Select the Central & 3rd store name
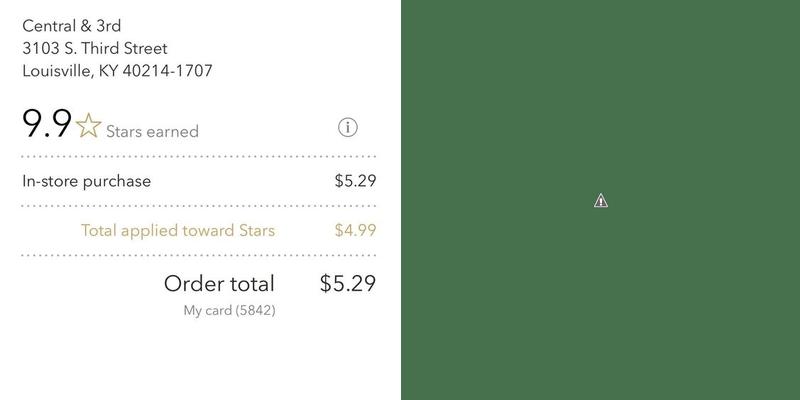 71,25
